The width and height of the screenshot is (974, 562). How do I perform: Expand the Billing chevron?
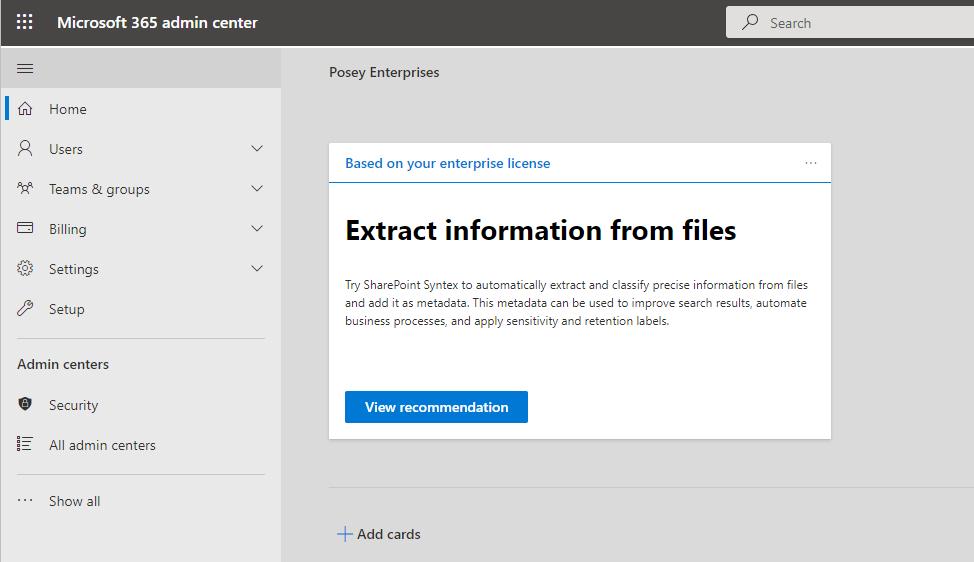click(x=257, y=229)
